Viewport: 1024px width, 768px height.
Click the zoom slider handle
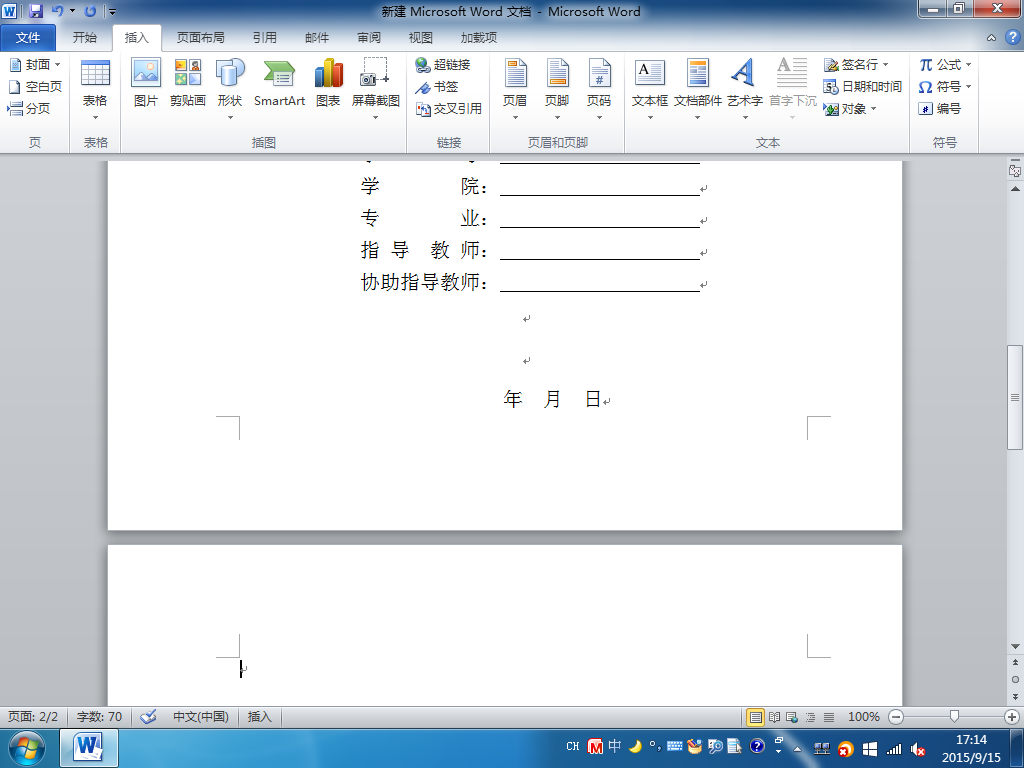[x=954, y=717]
